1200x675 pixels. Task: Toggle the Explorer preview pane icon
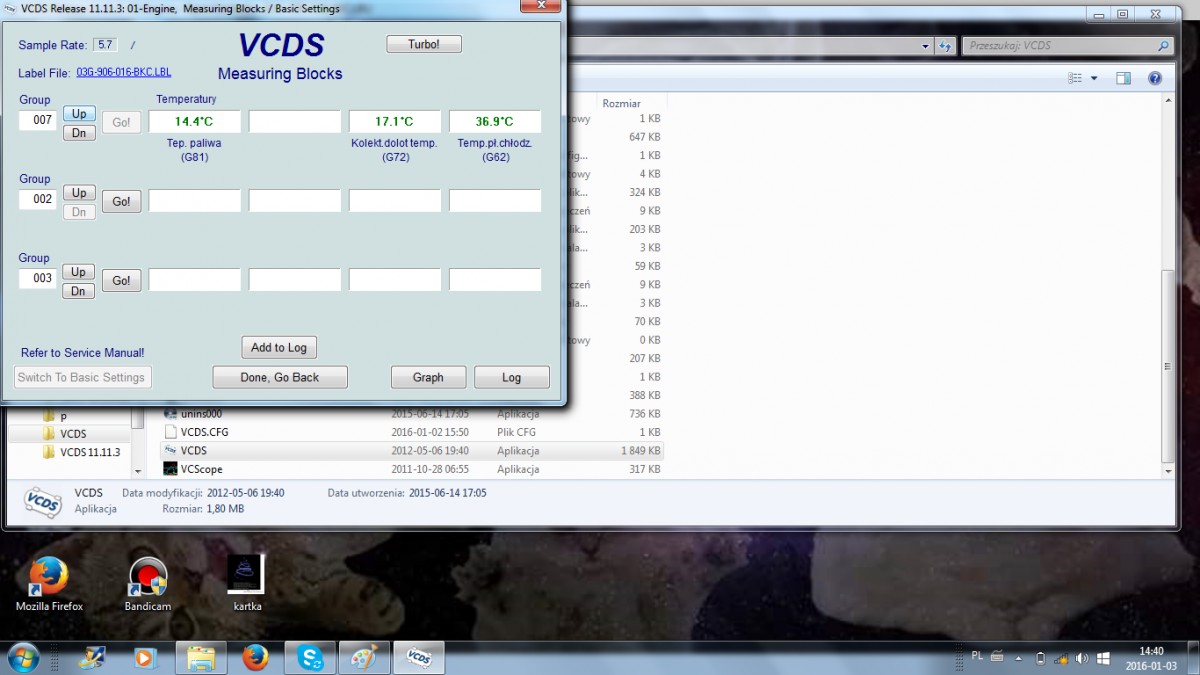tap(1124, 79)
